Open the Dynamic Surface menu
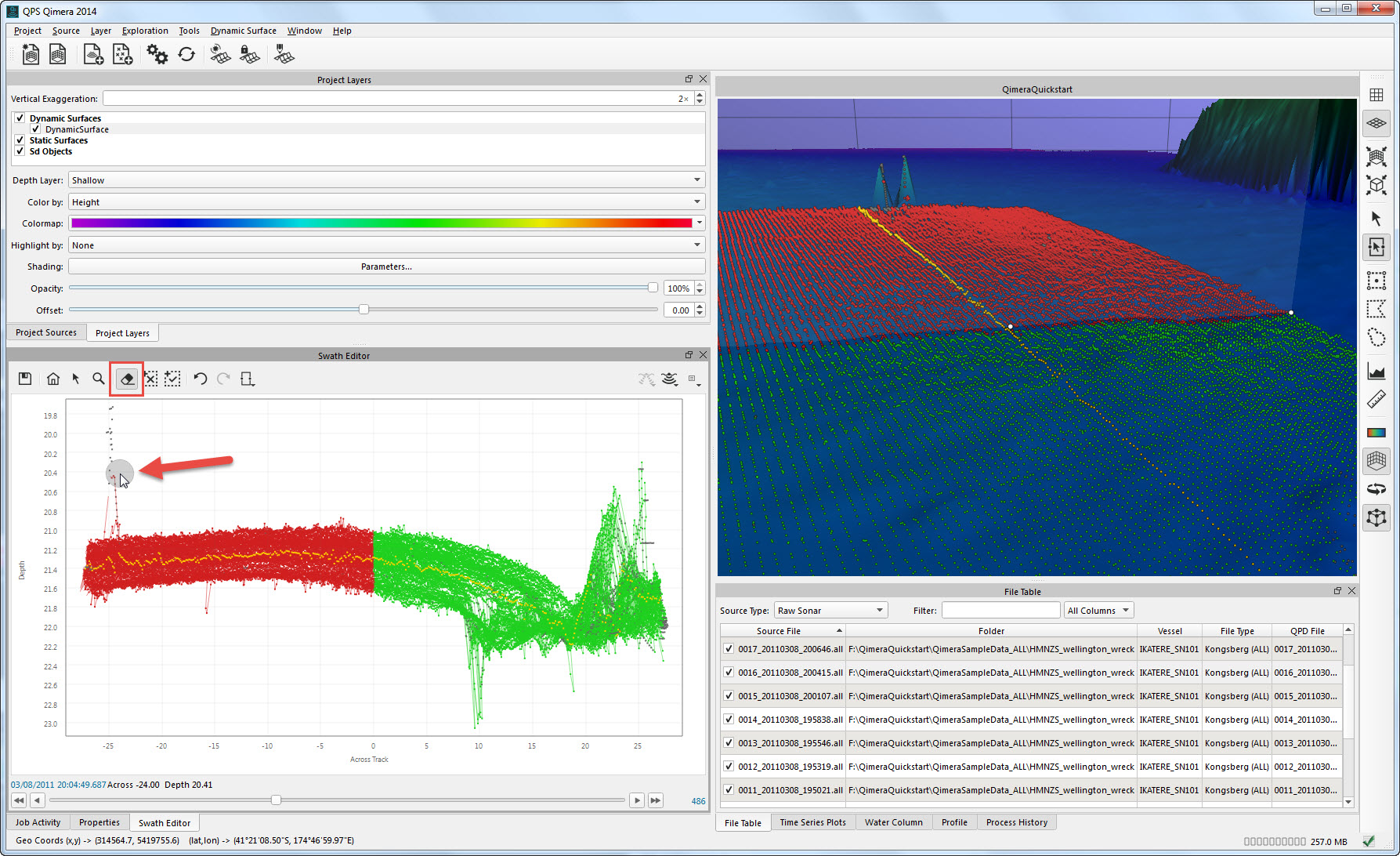This screenshot has height=856, width=1400. (243, 31)
